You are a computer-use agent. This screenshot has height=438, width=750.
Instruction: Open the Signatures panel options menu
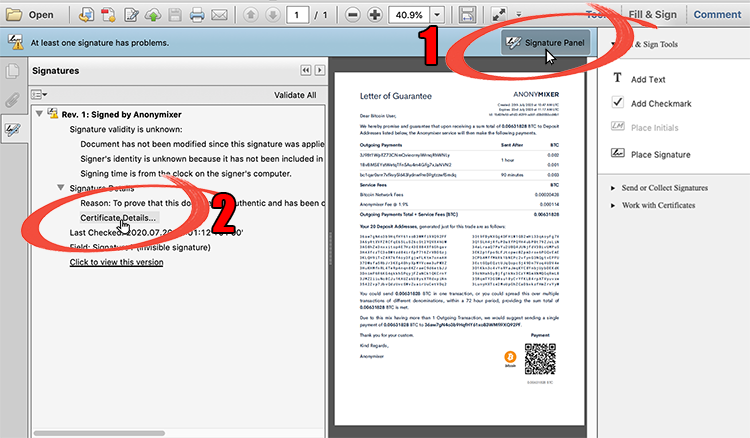41,95
